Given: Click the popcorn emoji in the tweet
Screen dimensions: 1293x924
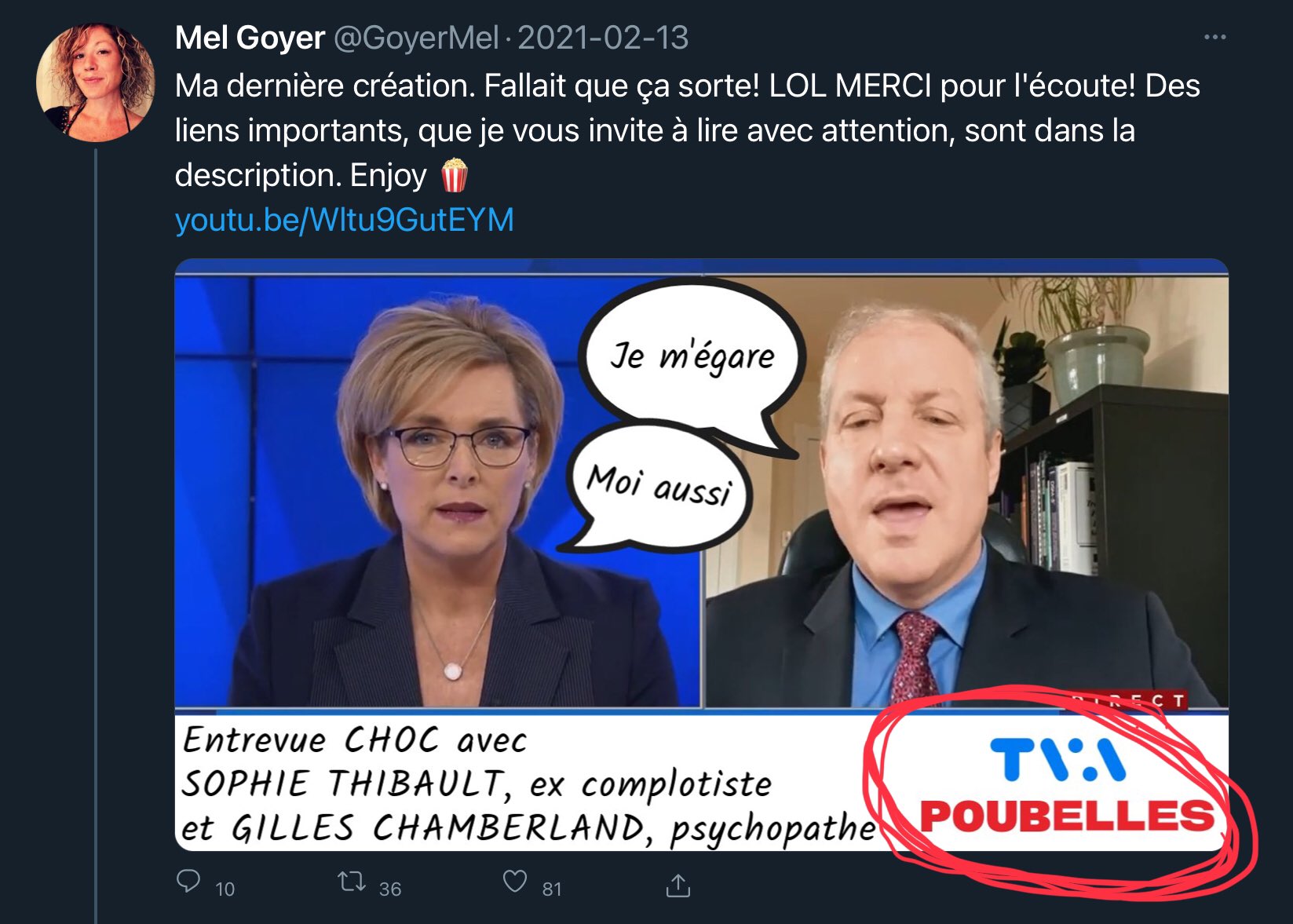Looking at the screenshot, I should tap(454, 175).
